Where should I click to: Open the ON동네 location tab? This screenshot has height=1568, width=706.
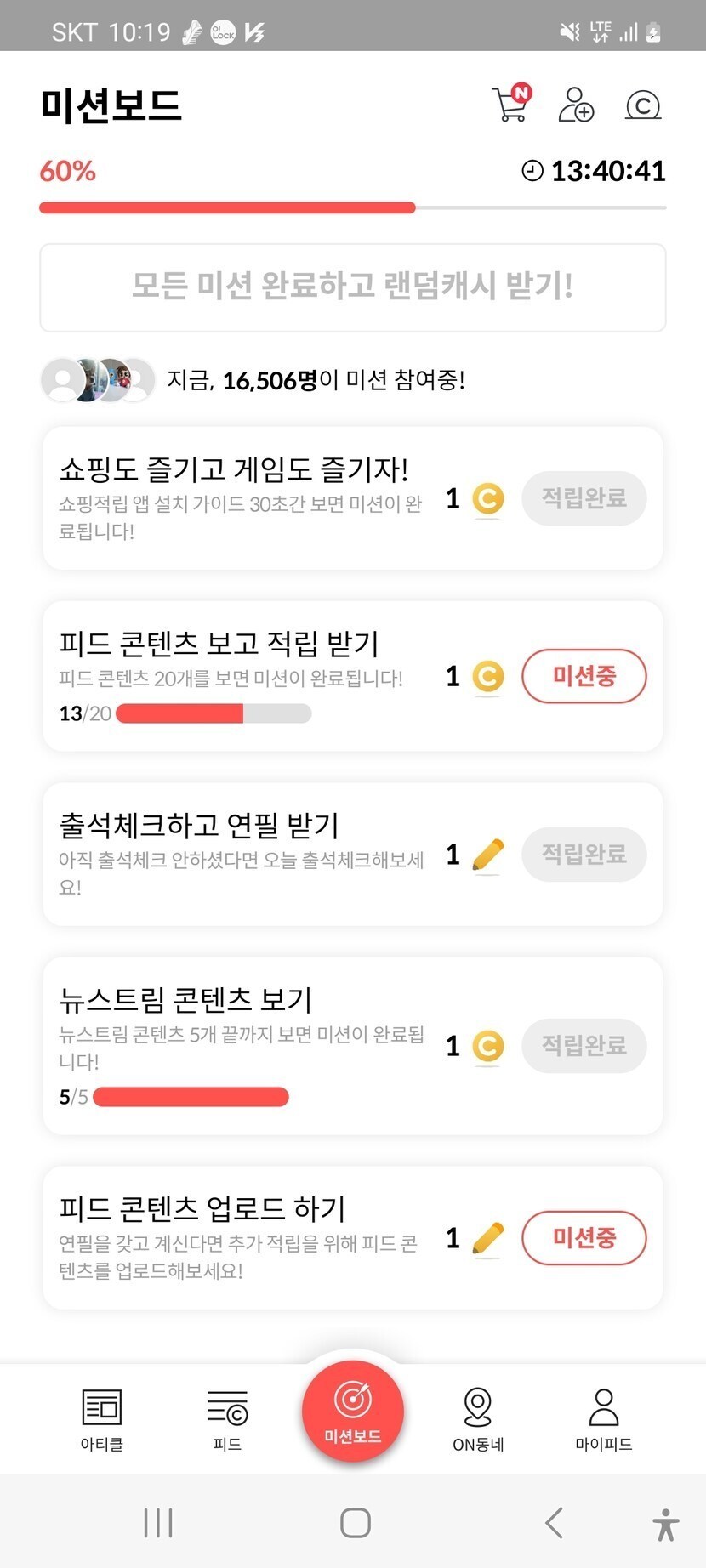coord(478,1418)
